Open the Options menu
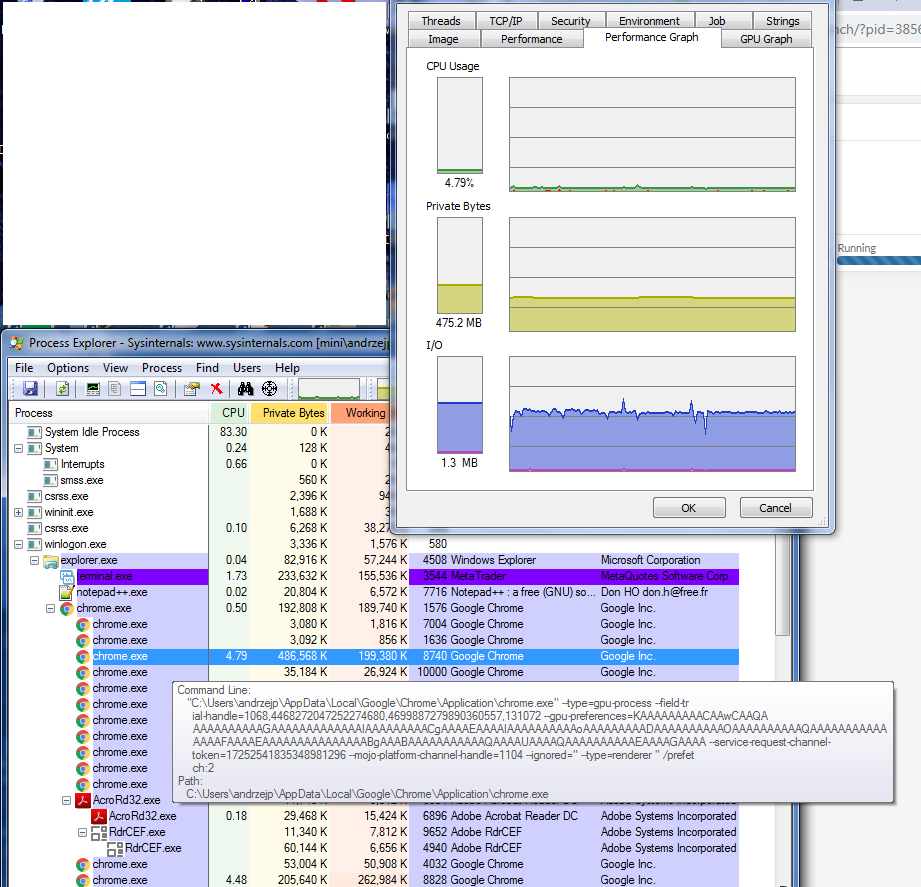The height and width of the screenshot is (887, 921). click(x=68, y=368)
